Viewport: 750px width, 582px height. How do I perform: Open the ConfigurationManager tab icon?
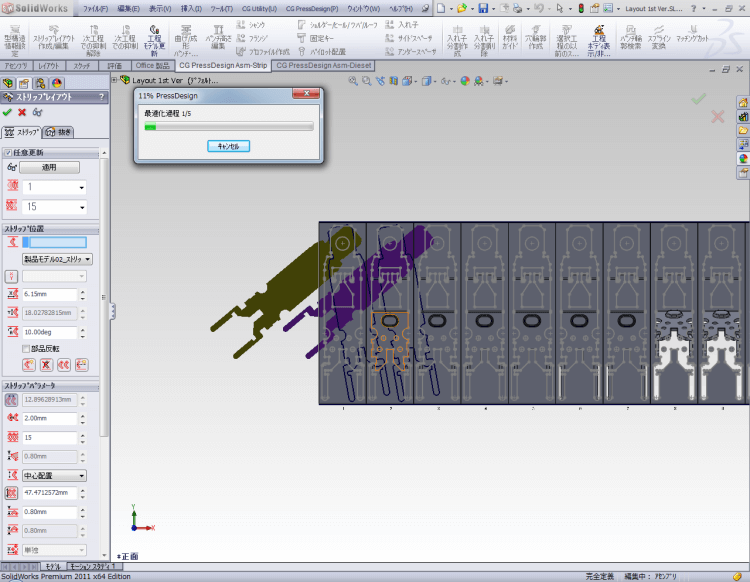click(40, 84)
